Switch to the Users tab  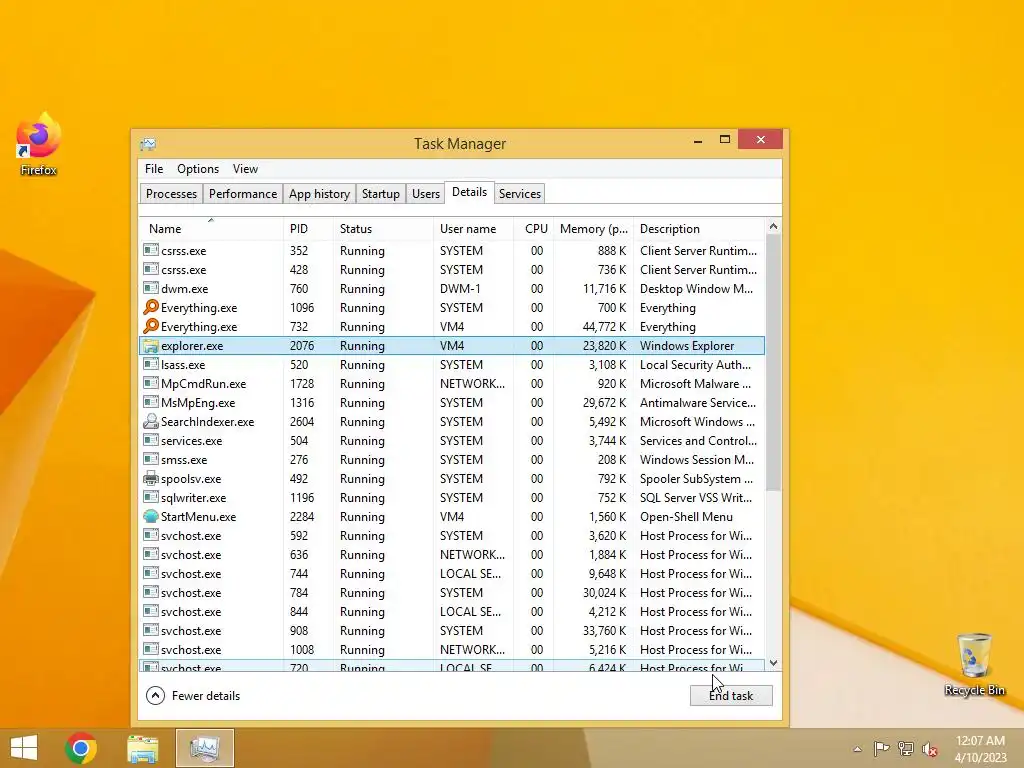[x=426, y=193]
